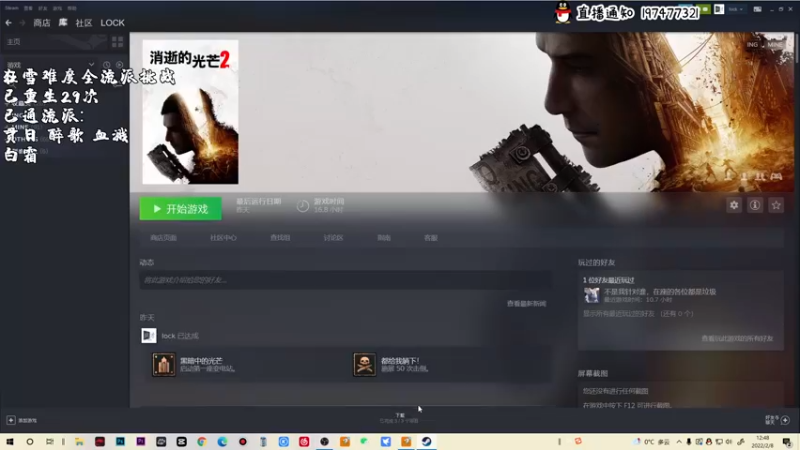The height and width of the screenshot is (450, 800).
Task: Click the taskbar clock and date
Action: coord(762,441)
